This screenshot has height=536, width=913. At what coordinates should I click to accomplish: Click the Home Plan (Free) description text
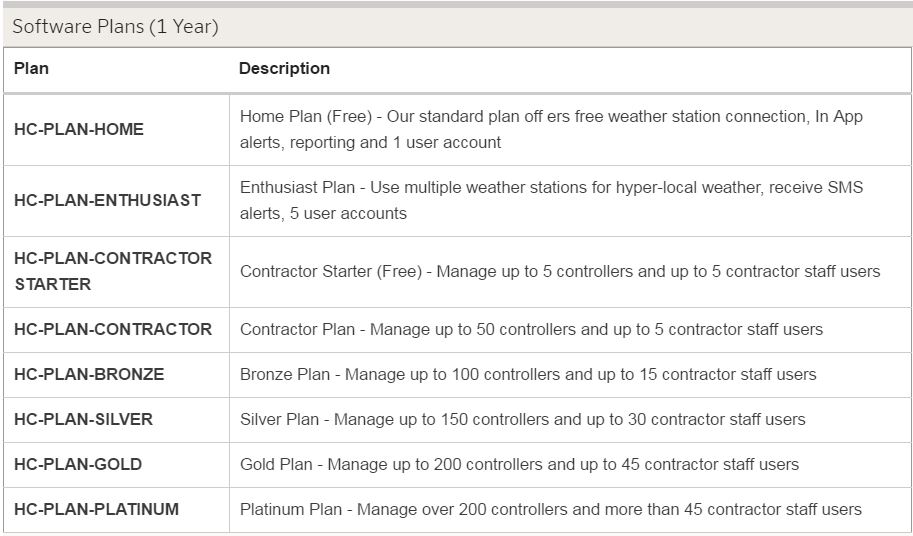(551, 129)
